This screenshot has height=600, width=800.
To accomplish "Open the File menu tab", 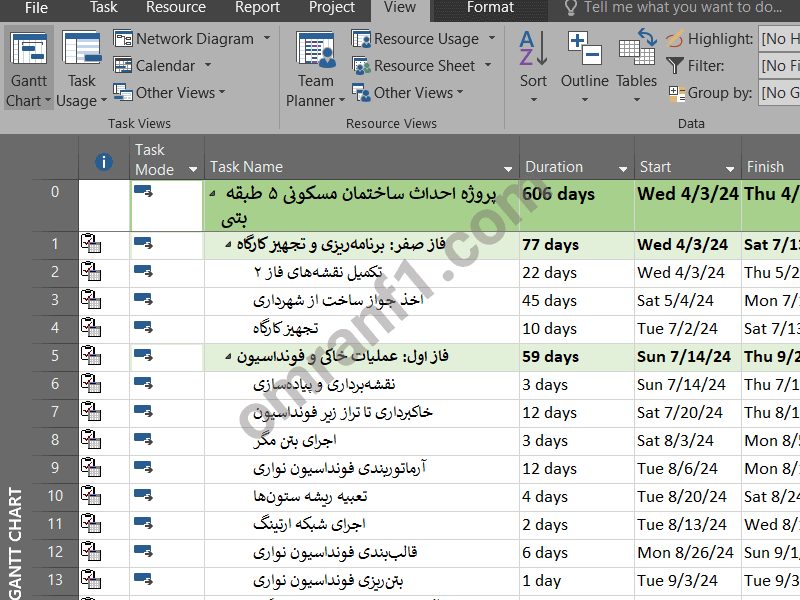I will (36, 8).
